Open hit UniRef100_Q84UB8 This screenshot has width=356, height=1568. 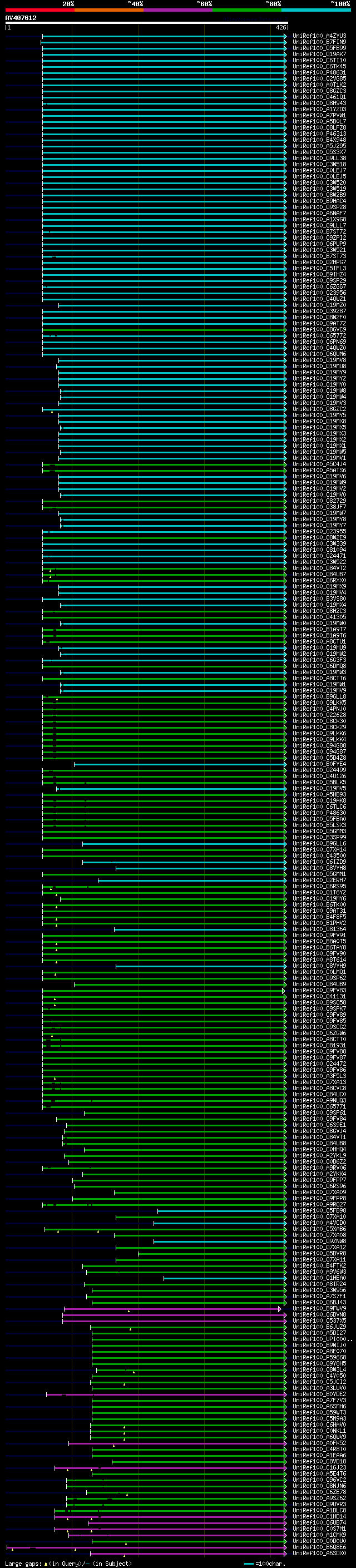point(319,1143)
